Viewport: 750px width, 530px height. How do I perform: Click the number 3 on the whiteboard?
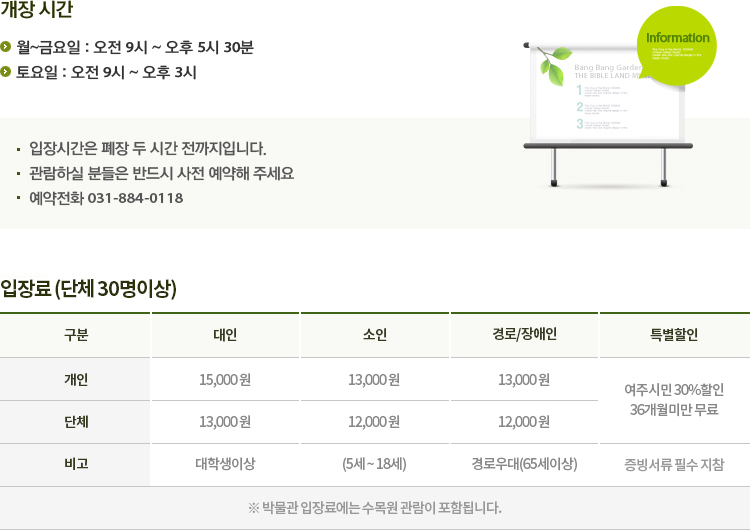click(579, 124)
